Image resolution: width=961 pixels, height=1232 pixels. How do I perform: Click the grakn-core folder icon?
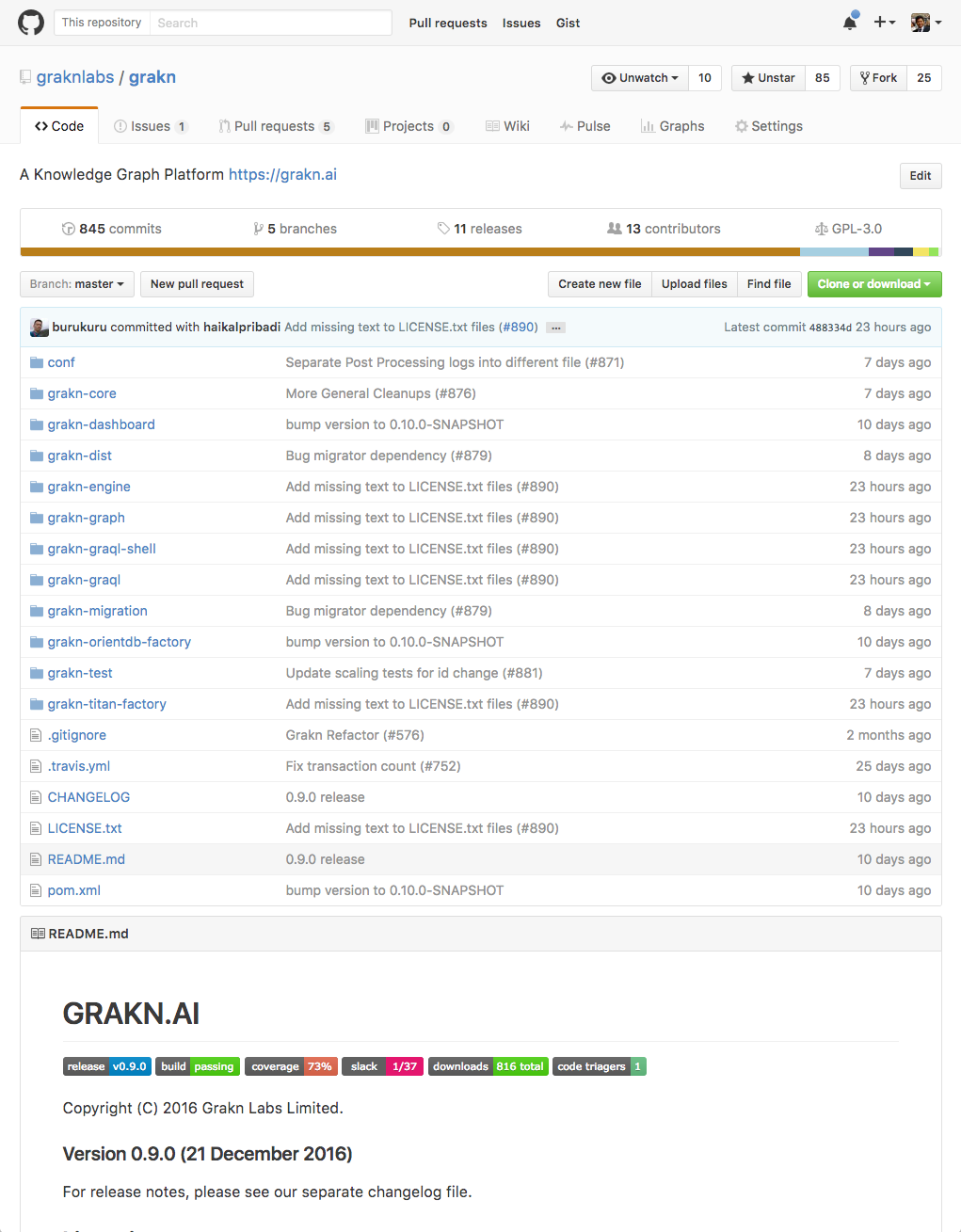tap(37, 393)
